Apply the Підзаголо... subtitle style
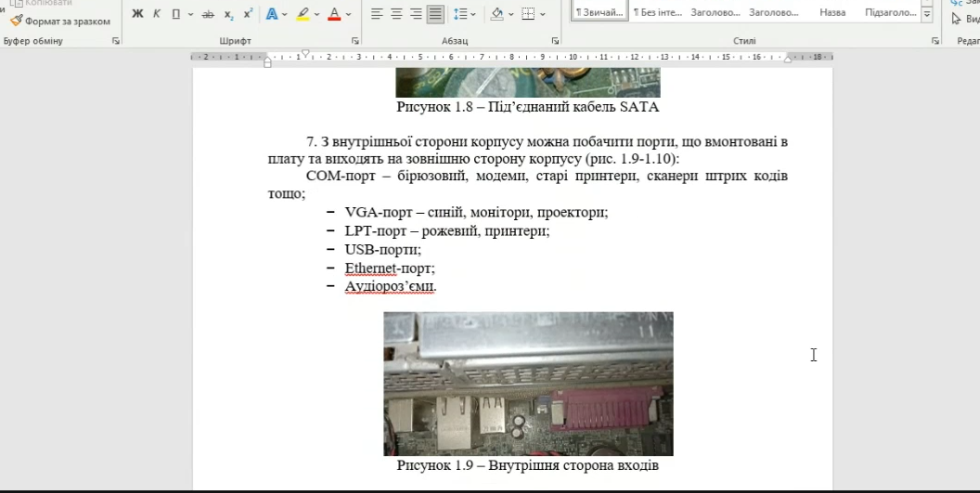Viewport: 980px width, 493px height. coord(891,12)
